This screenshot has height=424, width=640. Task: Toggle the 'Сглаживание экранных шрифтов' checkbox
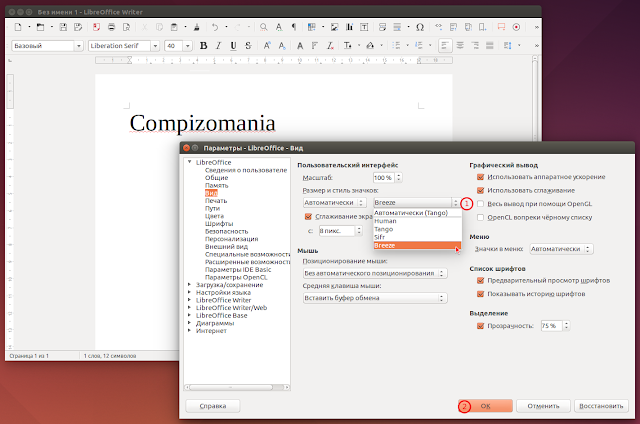309,217
